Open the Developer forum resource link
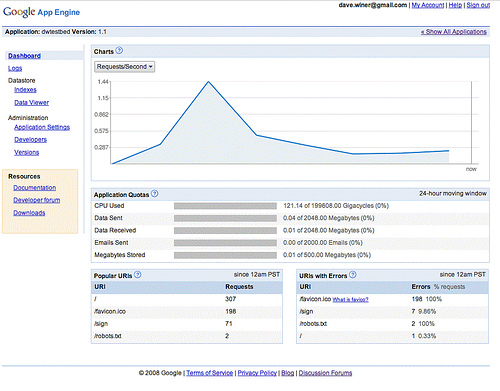500x391 pixels. [x=37, y=200]
